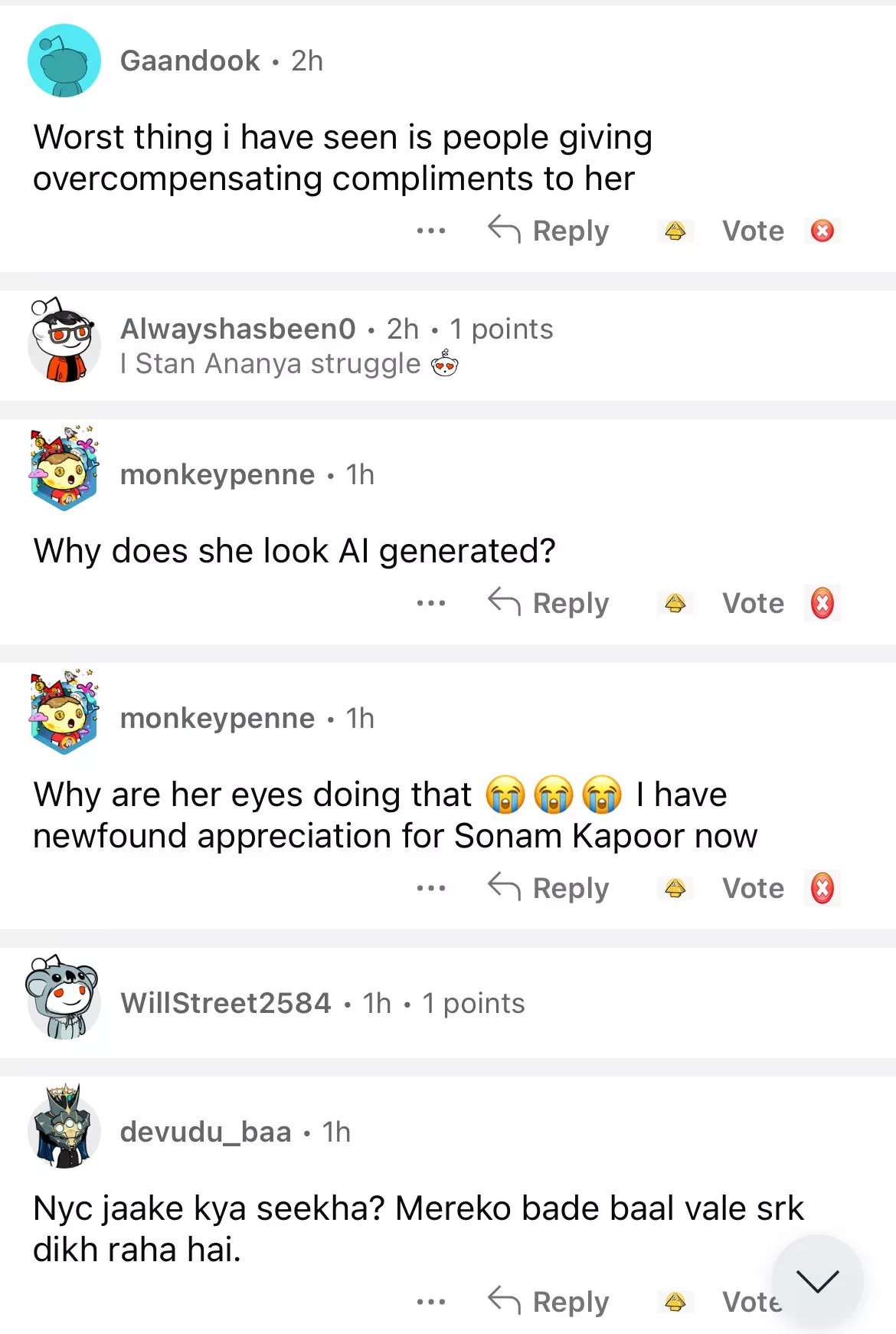Open Gaandook's profile avatar
This screenshot has height=1334, width=896.
64,61
